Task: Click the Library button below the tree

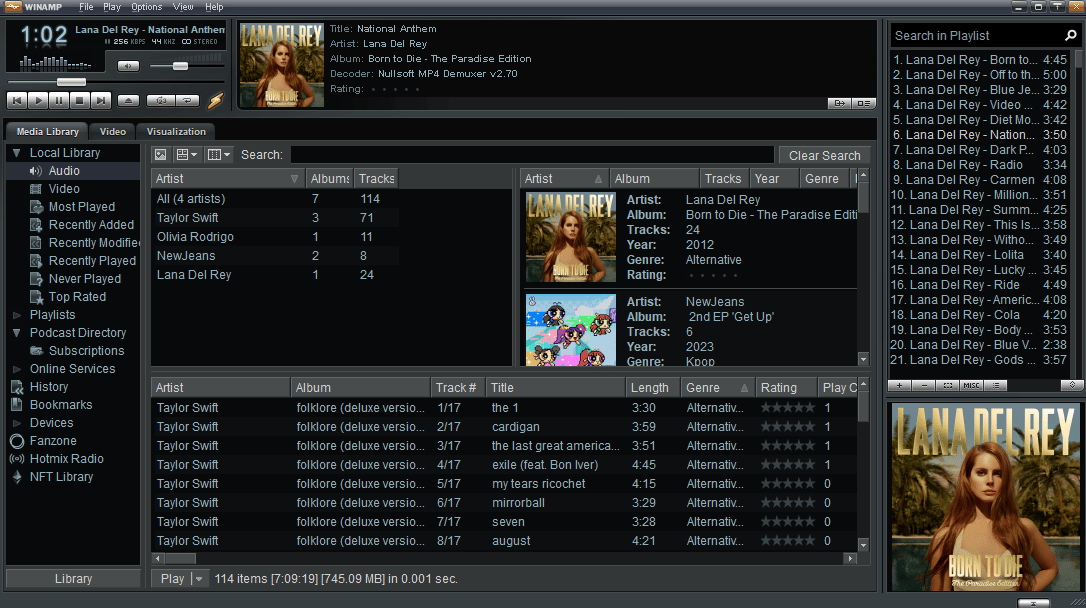Action: pos(73,579)
